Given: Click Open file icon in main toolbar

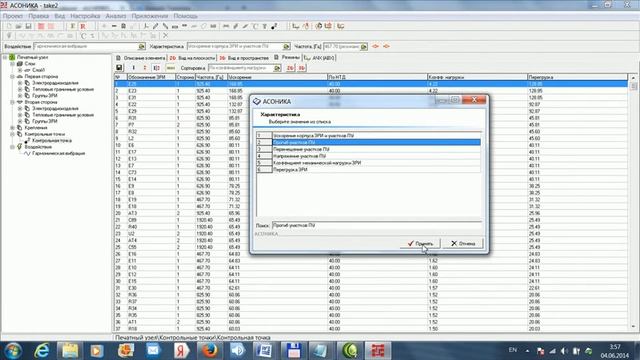Looking at the screenshot, I should [x=19, y=26].
